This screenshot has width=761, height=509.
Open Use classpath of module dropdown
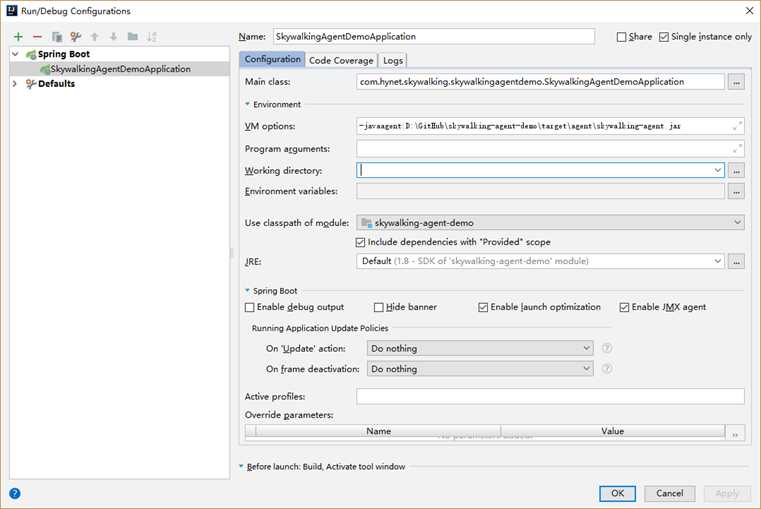click(x=737, y=223)
